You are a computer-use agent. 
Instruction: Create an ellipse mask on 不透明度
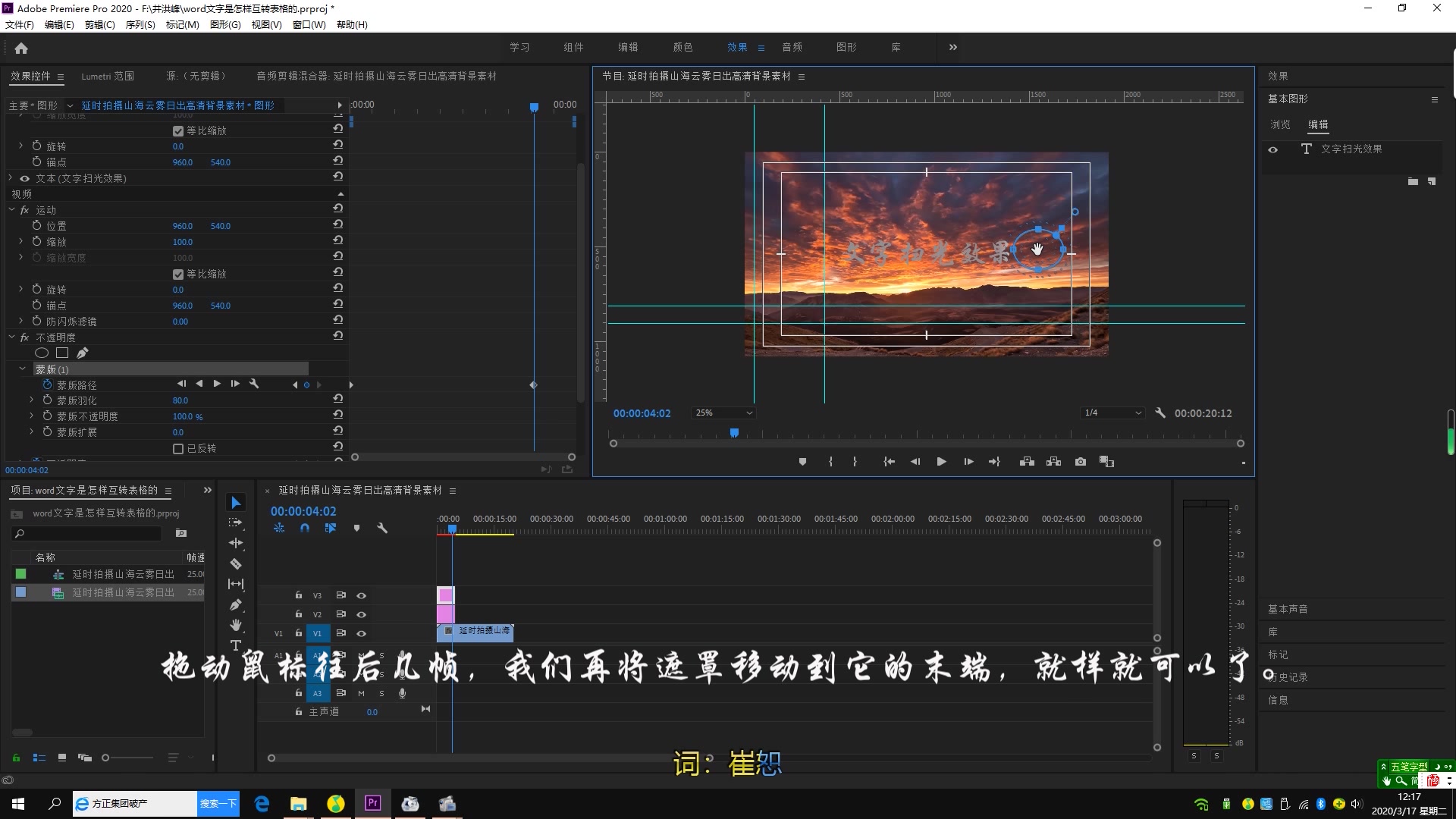point(42,353)
